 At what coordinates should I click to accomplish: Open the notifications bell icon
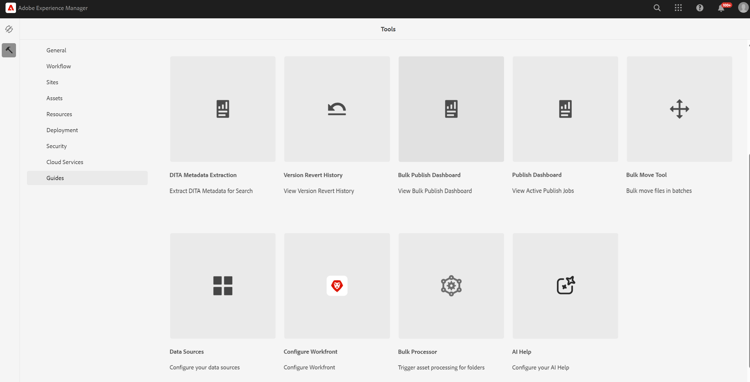pos(721,8)
